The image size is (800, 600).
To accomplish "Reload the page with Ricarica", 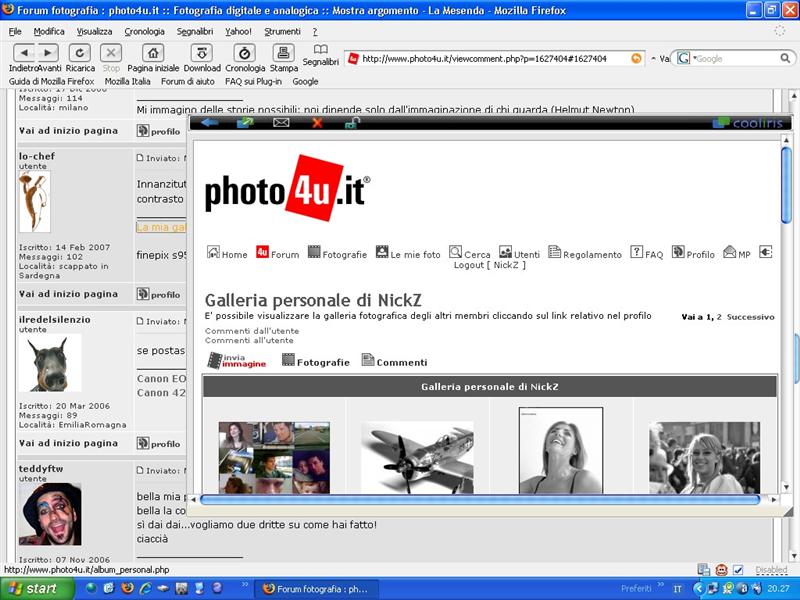I will point(80,53).
